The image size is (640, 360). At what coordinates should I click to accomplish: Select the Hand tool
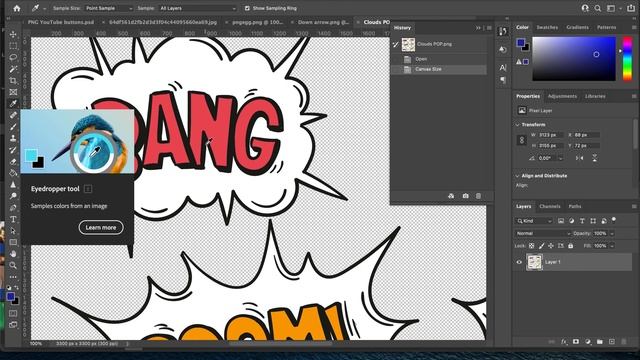[x=13, y=254]
